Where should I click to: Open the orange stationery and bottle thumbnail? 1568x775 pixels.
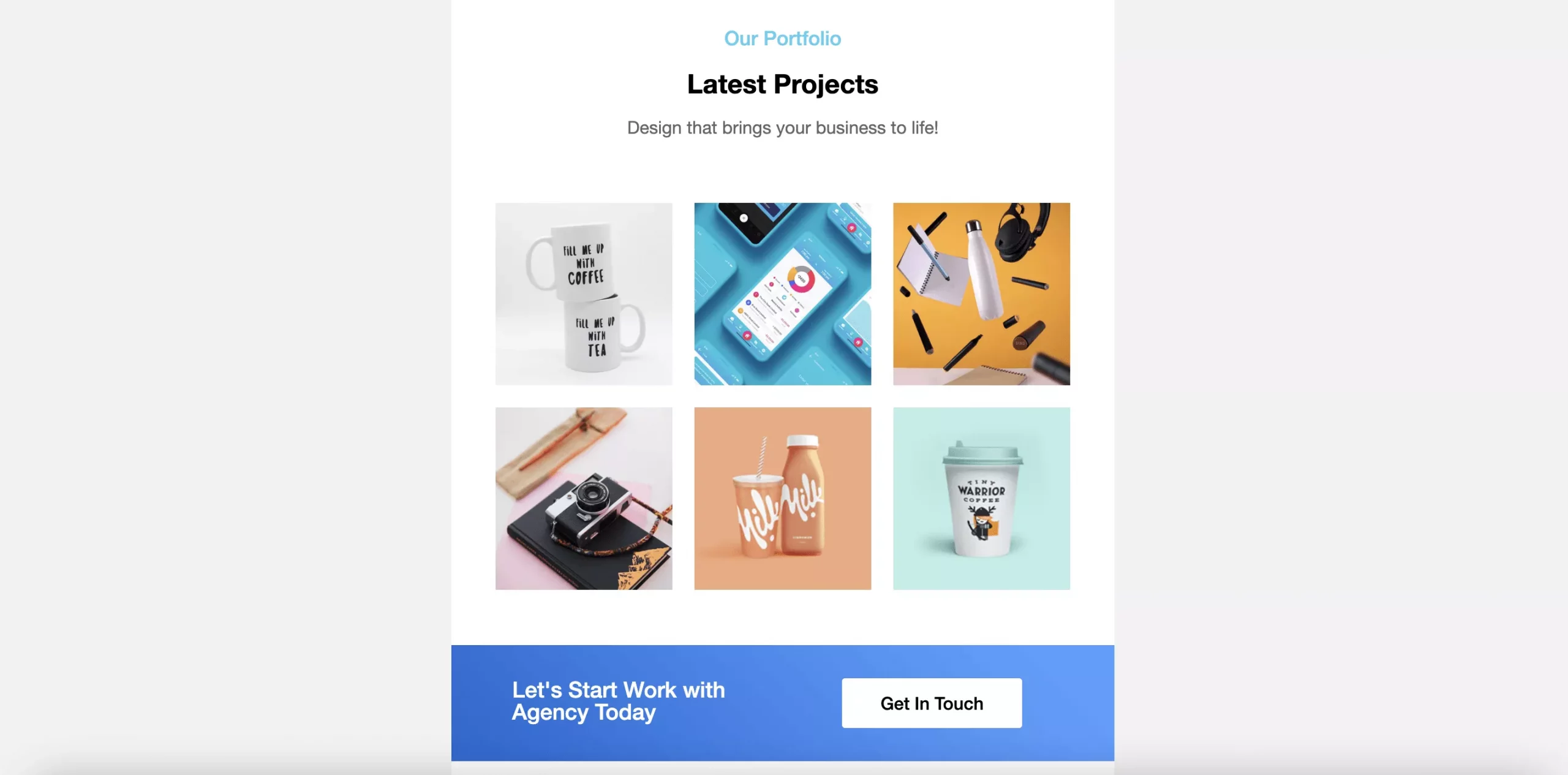981,294
